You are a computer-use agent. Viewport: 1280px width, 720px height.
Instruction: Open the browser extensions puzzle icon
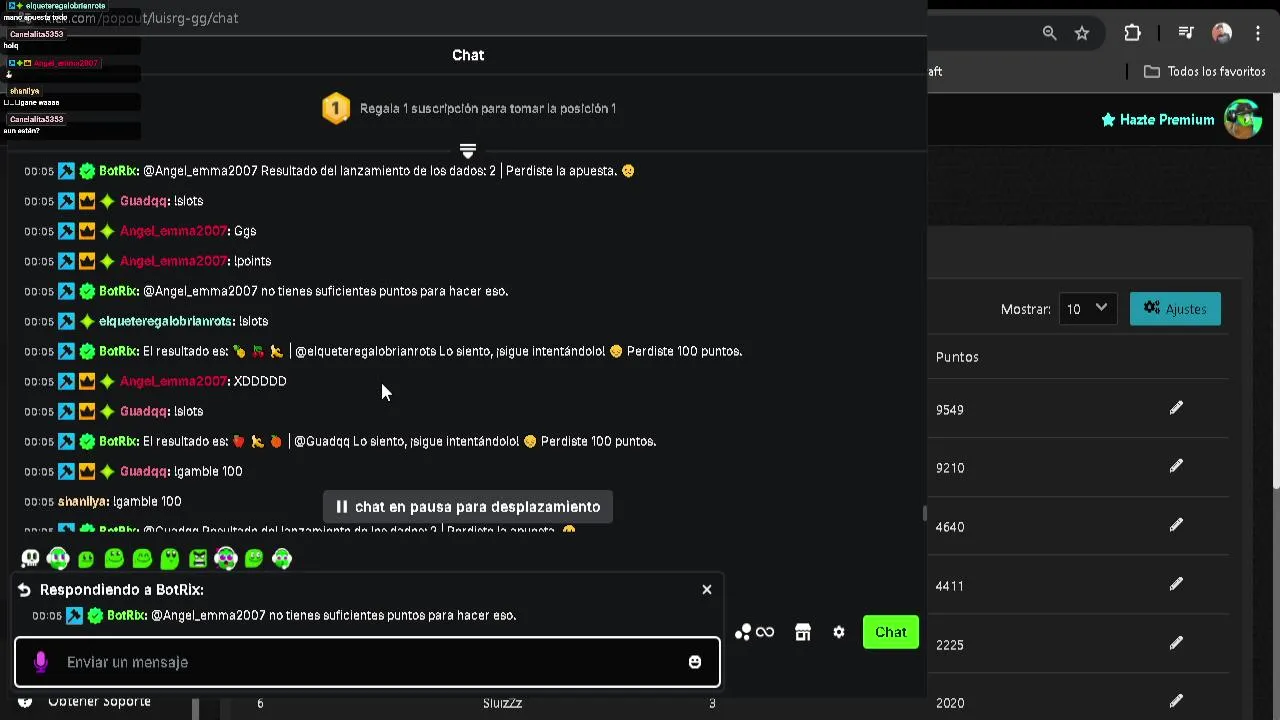click(1132, 33)
